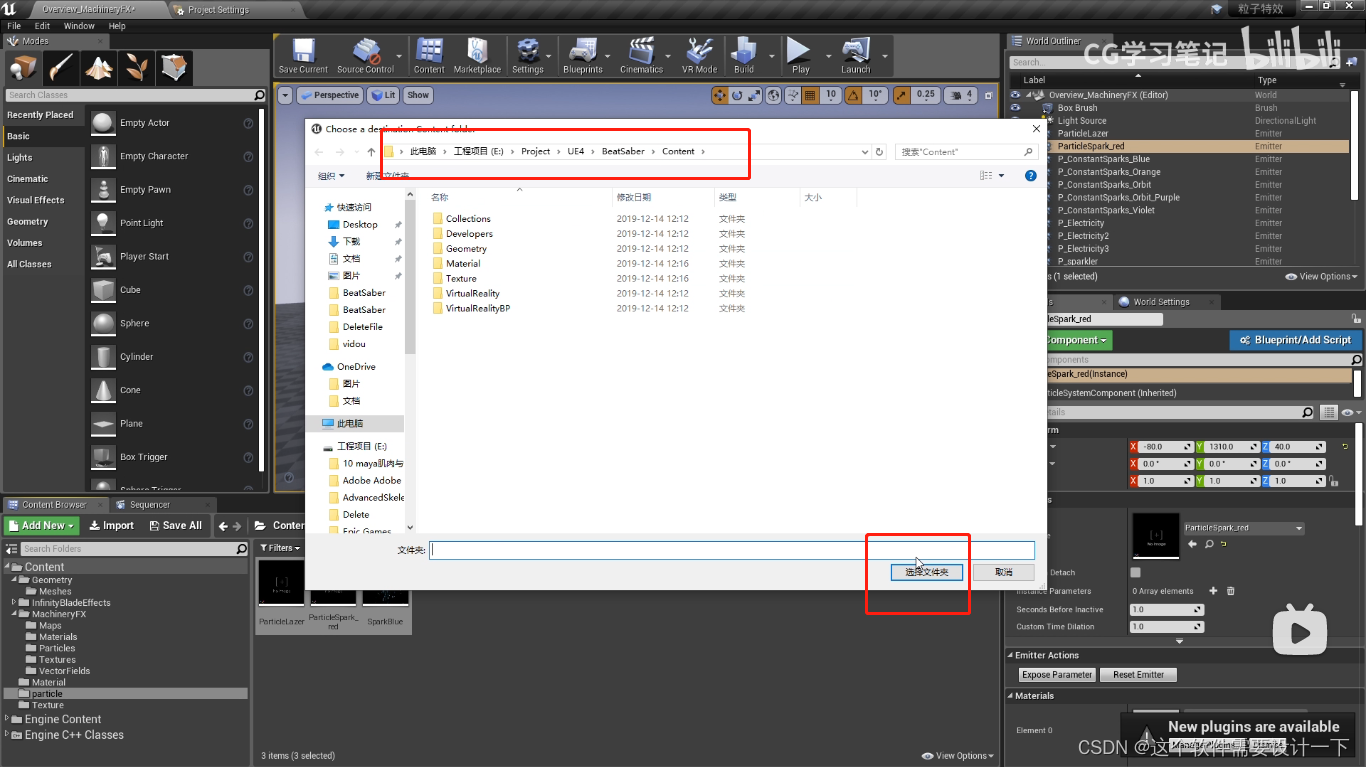Open Edit menu
Image resolution: width=1366 pixels, height=767 pixels.
tap(42, 26)
